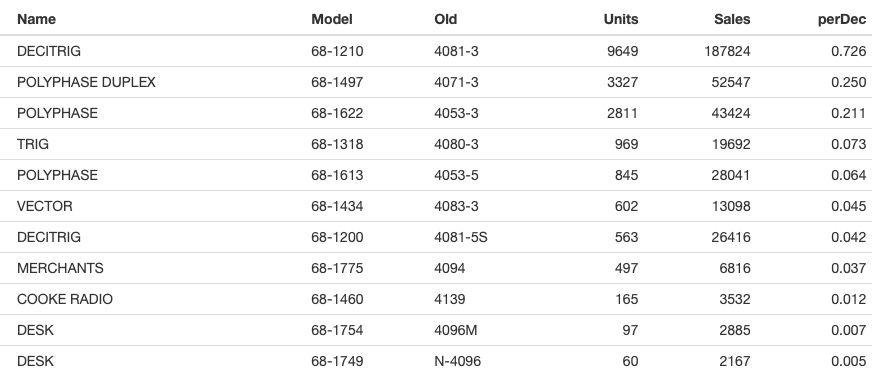The height and width of the screenshot is (390, 888).
Task: Click perDec value 0.726
Action: click(848, 52)
